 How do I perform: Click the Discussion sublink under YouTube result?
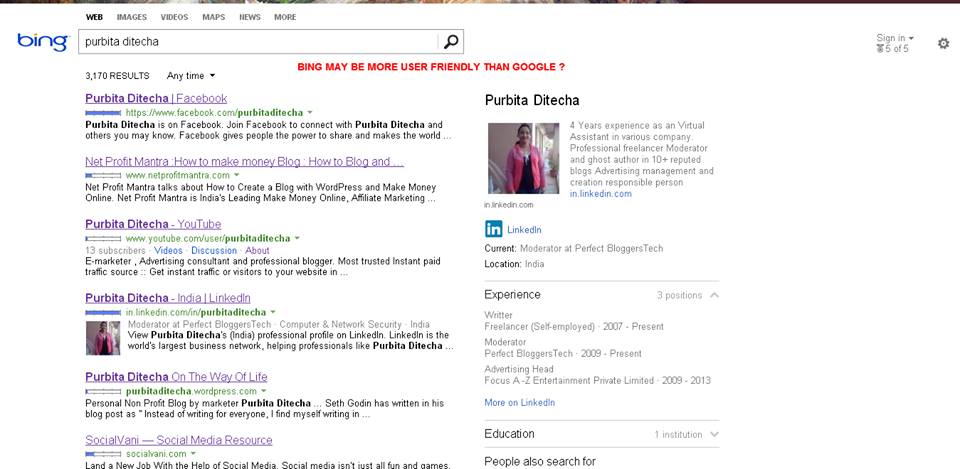tap(214, 250)
